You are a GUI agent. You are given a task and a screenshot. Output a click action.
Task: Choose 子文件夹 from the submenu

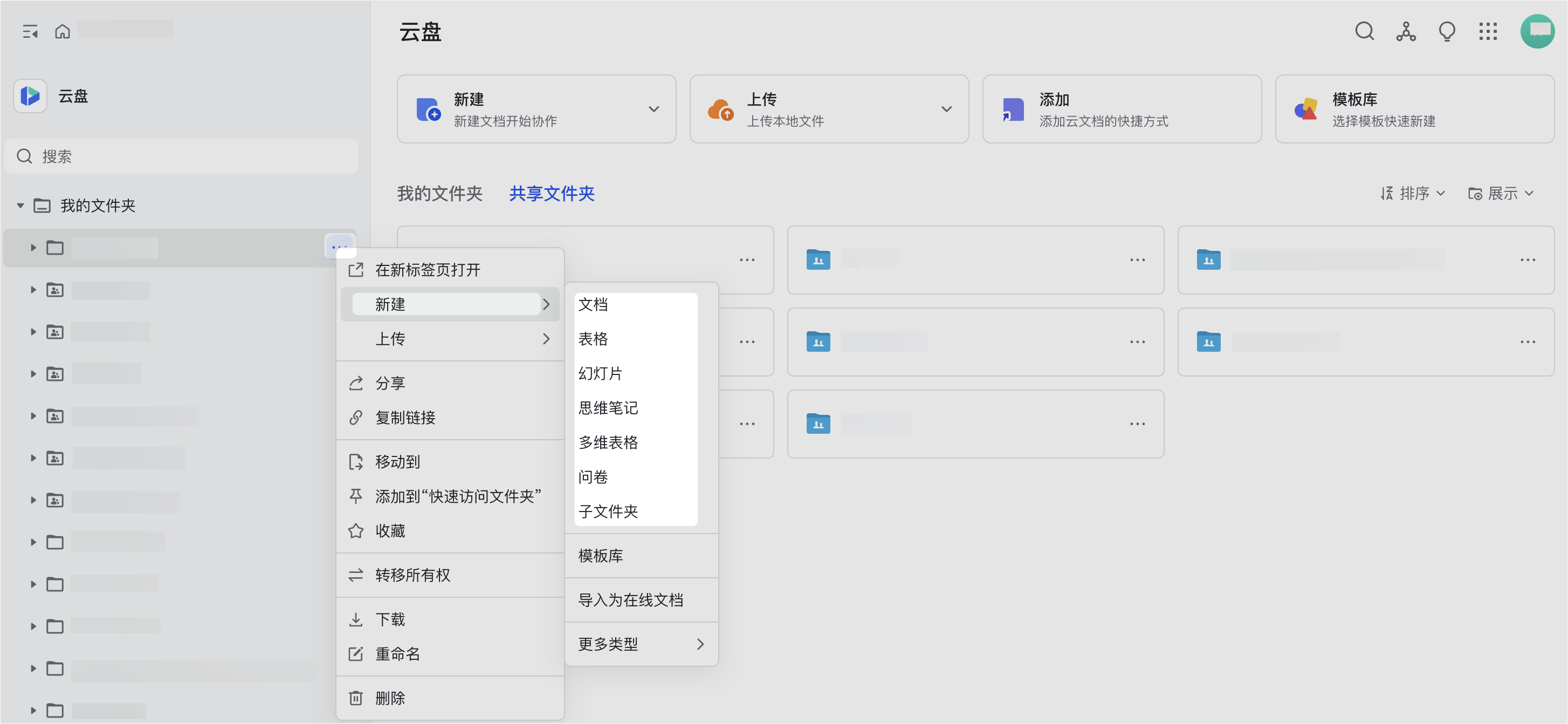point(608,511)
